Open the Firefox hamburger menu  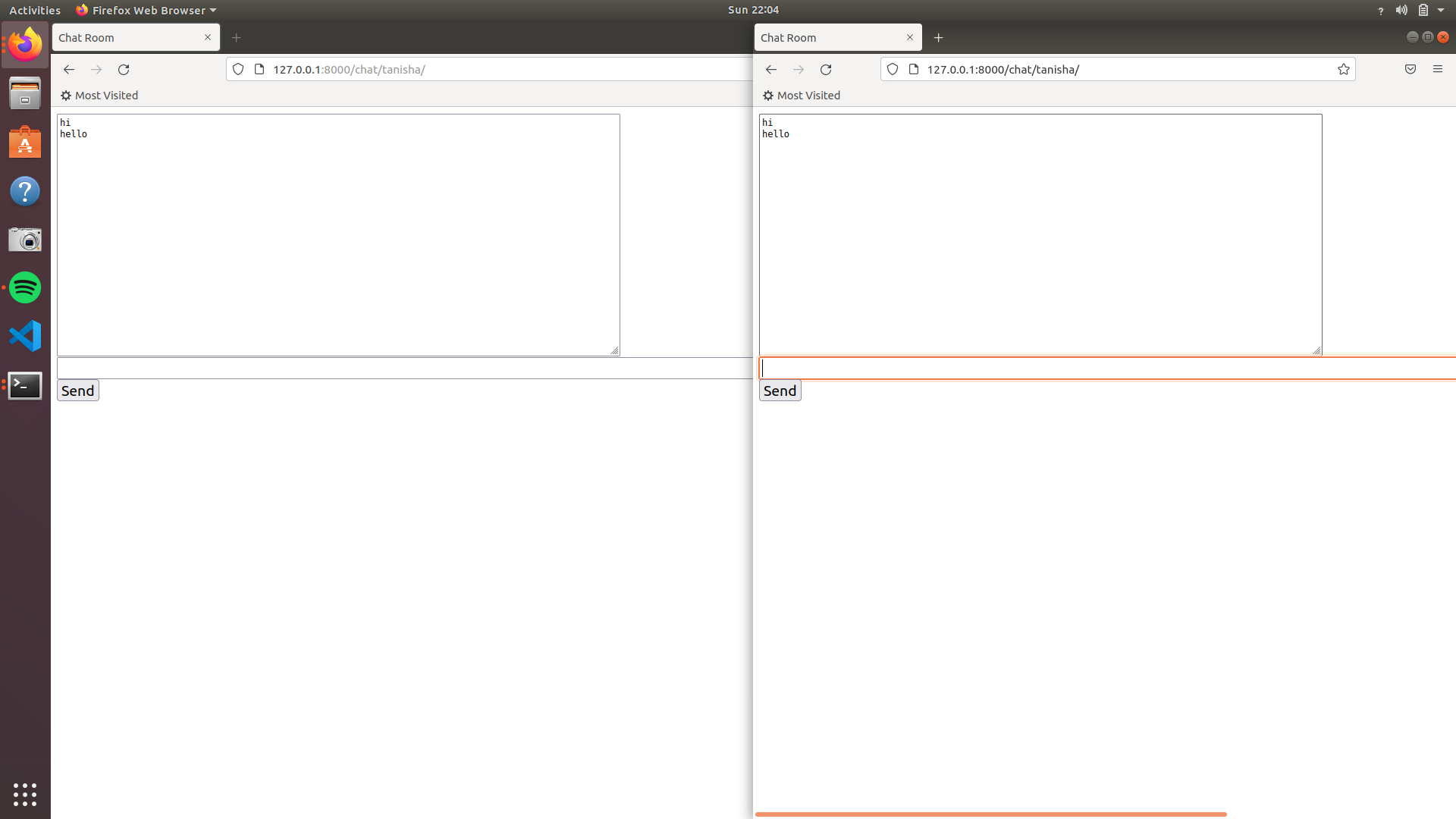[1438, 69]
